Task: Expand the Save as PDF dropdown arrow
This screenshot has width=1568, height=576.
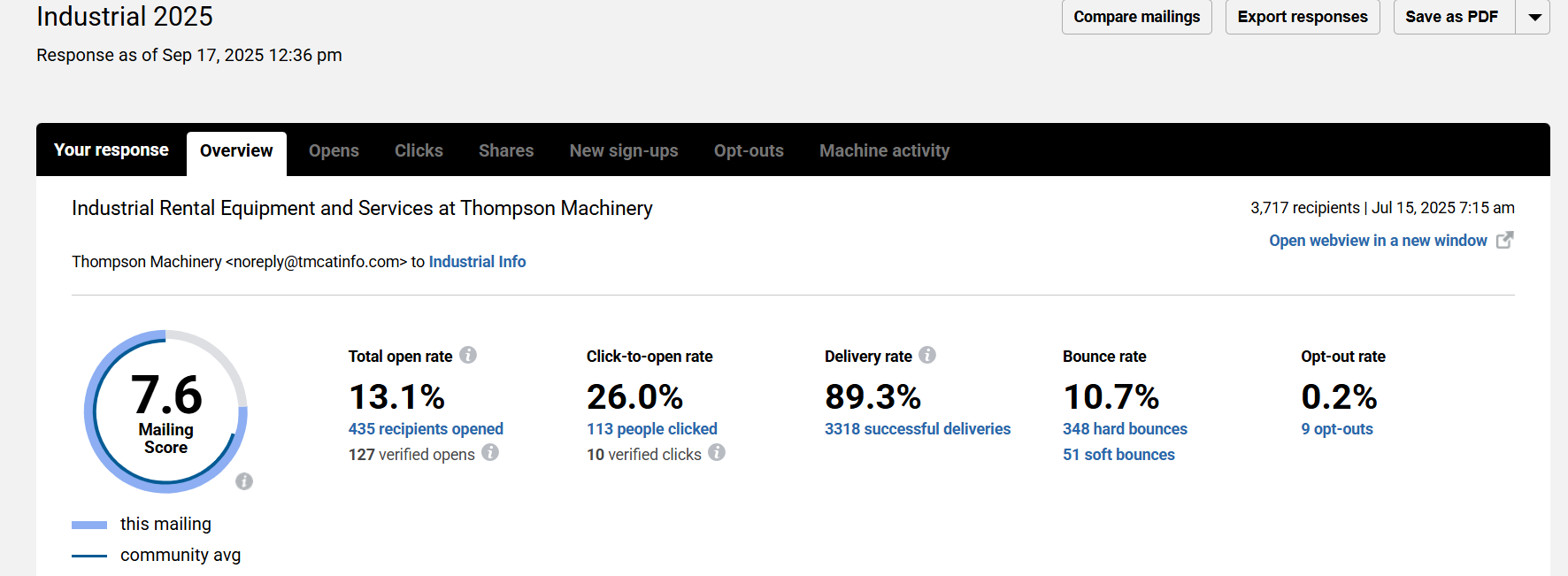Action: point(1534,17)
